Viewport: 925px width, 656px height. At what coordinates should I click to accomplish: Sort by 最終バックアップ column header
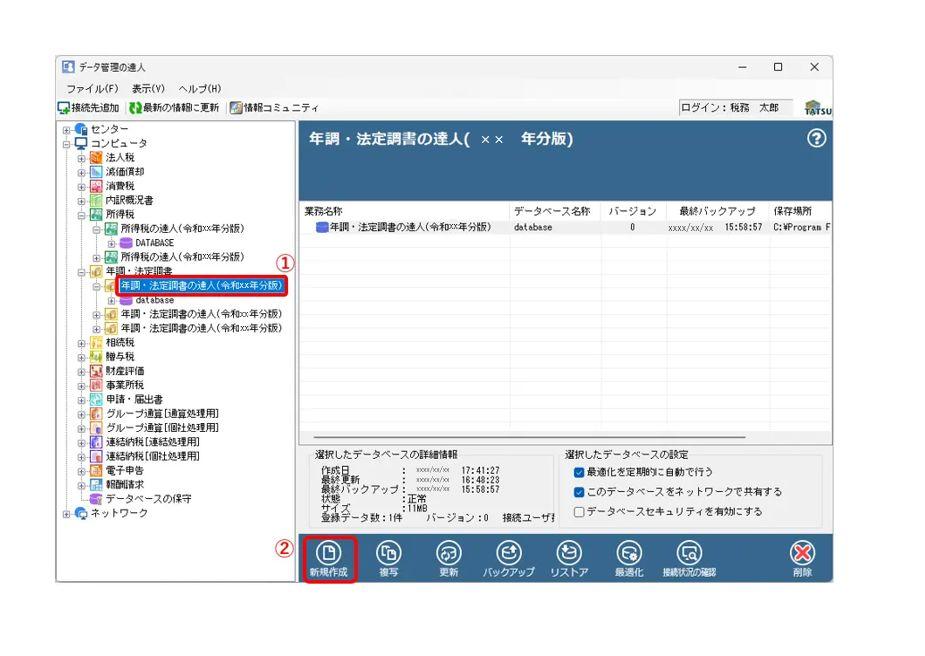[717, 211]
